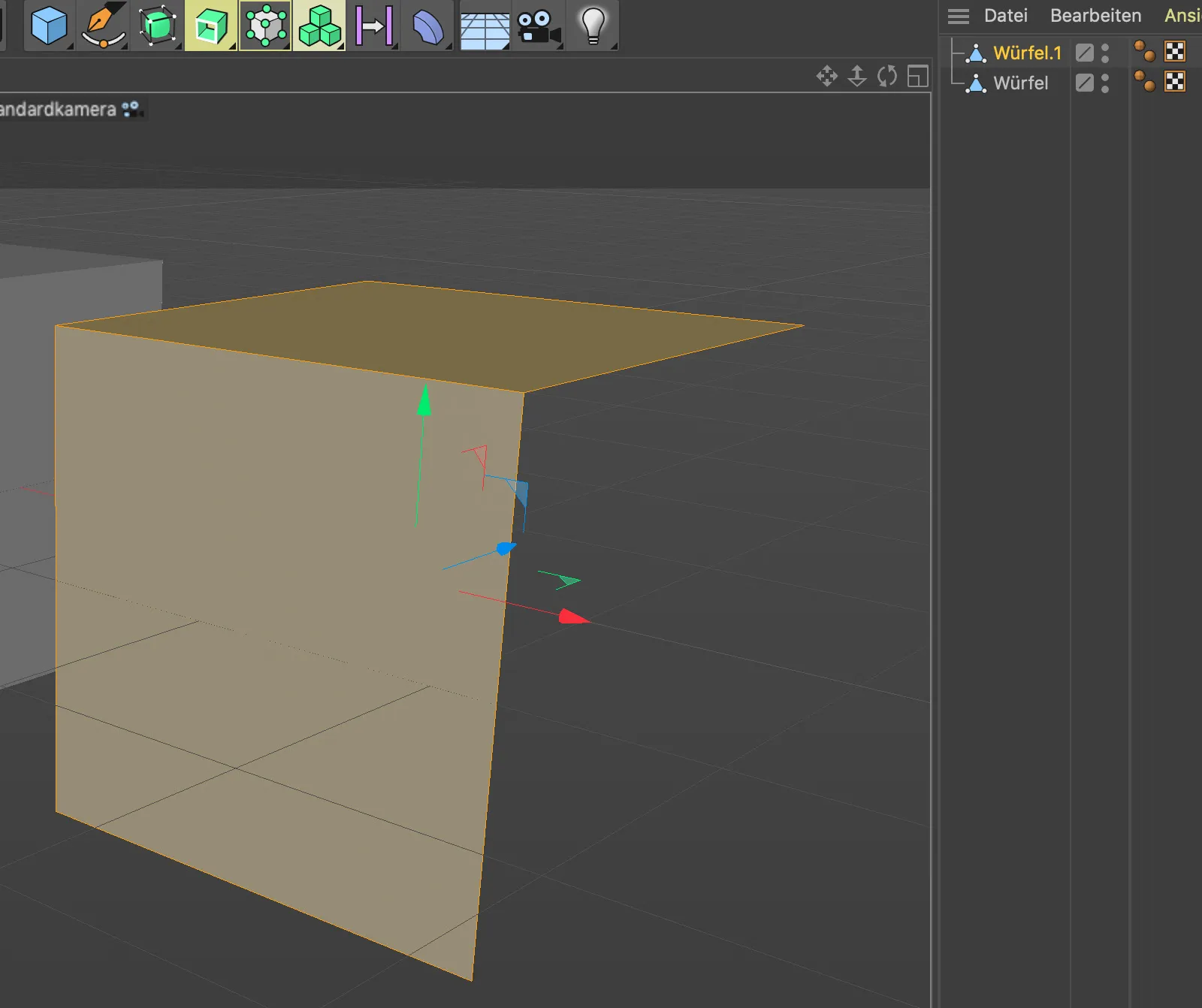Viewport: 1202px width, 1008px height.
Task: Select the Cube primitive tool
Action: point(49,25)
